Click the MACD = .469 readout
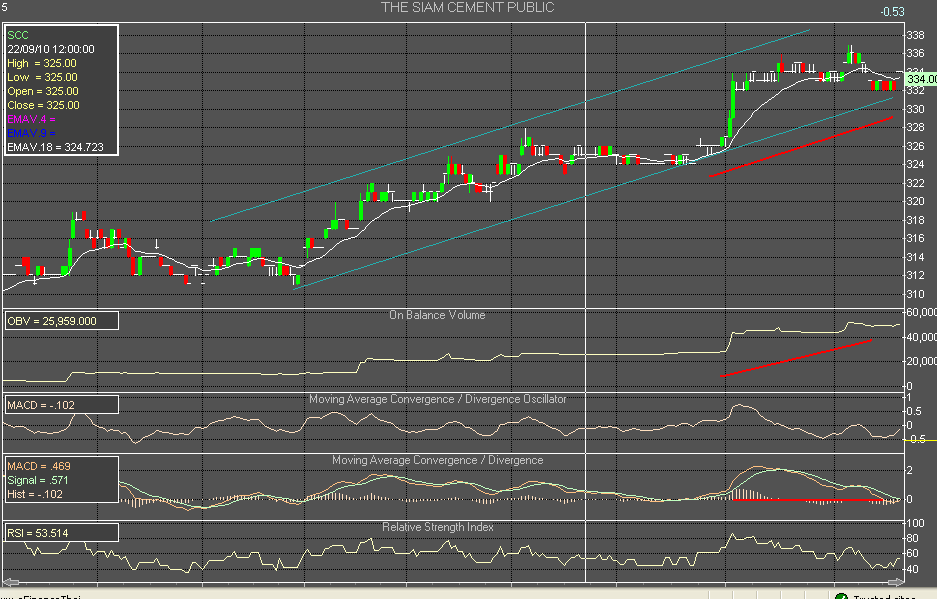937x599 pixels. click(39, 466)
